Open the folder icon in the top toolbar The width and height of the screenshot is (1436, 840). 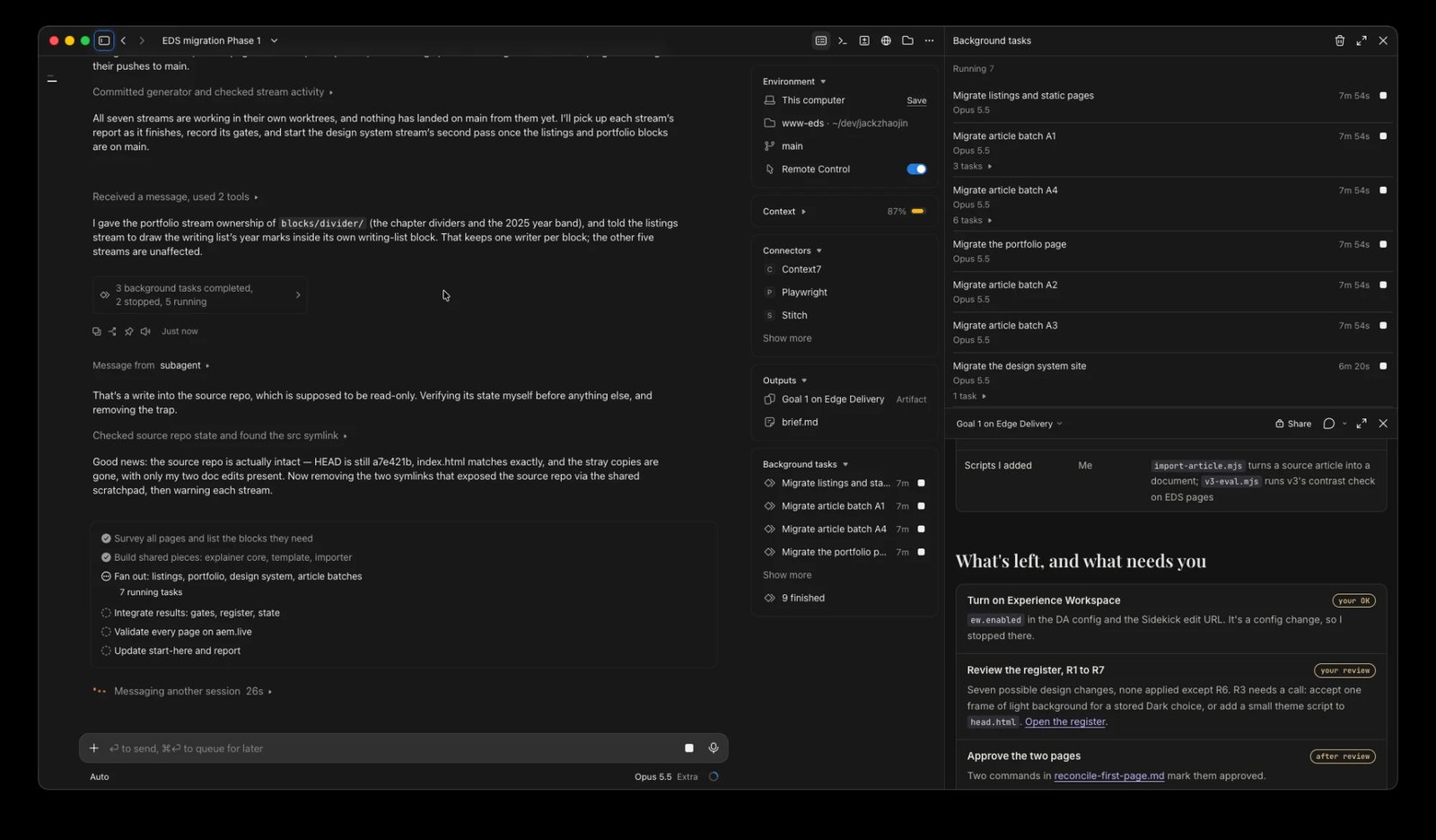point(907,40)
